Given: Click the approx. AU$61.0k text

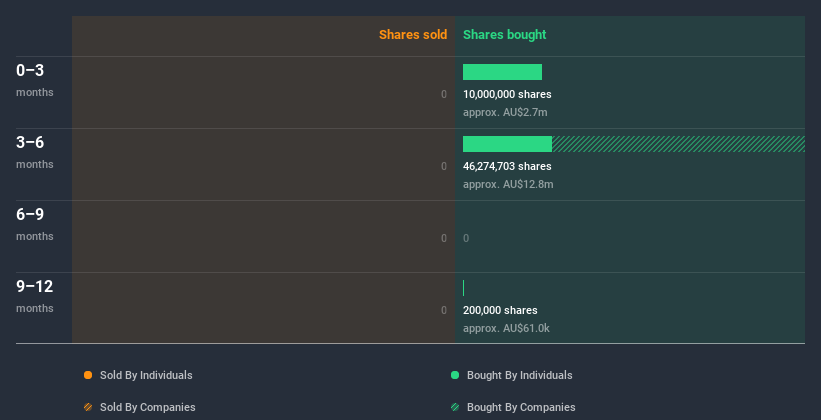Looking at the screenshot, I should (x=506, y=328).
